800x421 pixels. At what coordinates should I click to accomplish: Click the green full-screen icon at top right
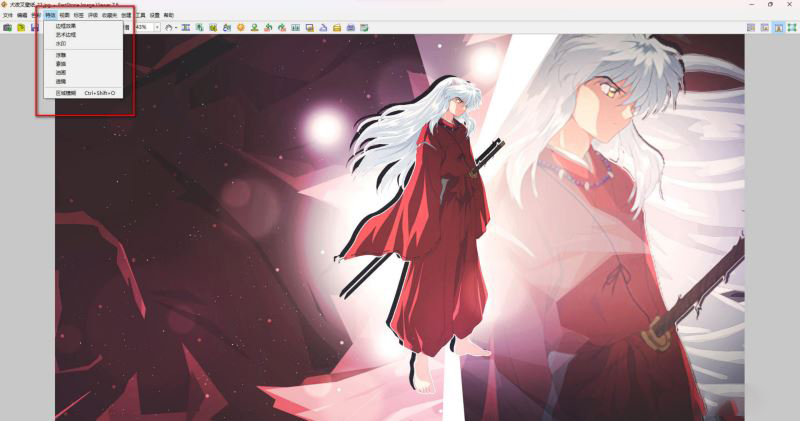792,28
